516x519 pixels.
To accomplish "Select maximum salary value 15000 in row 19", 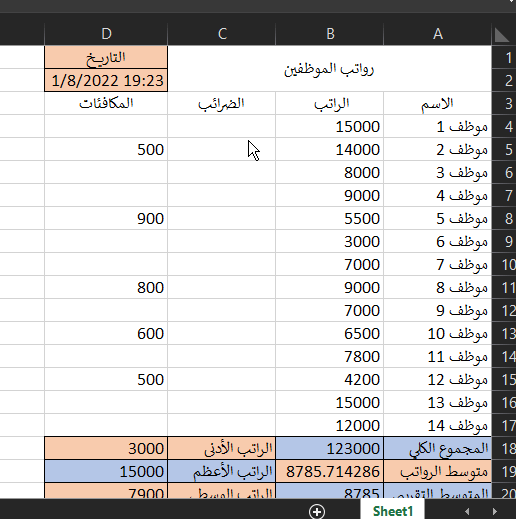I will (x=106, y=471).
